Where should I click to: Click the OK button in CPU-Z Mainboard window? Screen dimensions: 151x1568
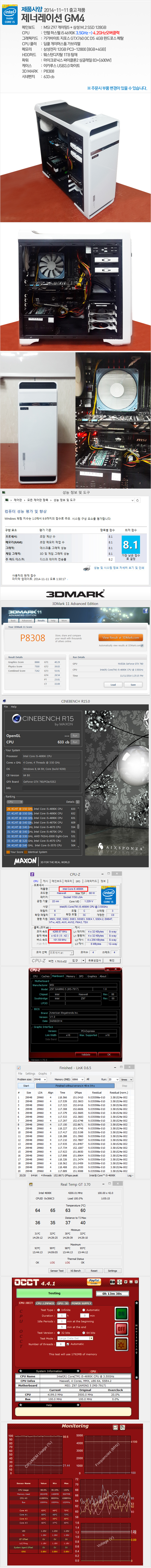pyautogui.click(x=109, y=1054)
